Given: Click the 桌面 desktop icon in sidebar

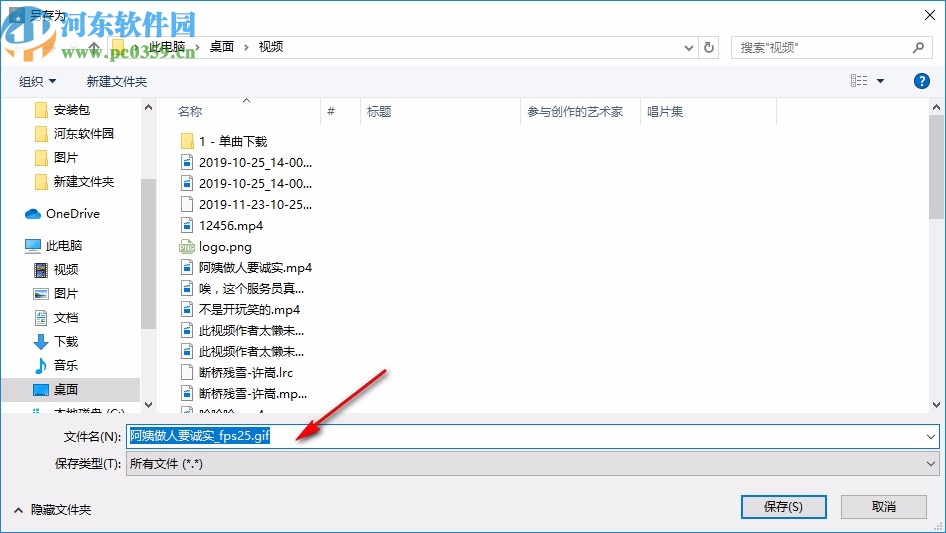Looking at the screenshot, I should 40,390.
